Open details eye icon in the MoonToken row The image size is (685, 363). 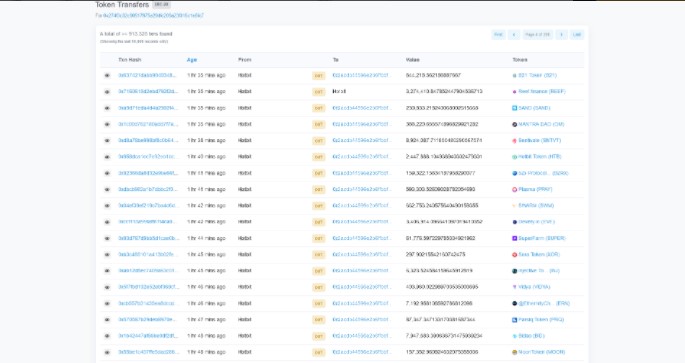(x=107, y=352)
